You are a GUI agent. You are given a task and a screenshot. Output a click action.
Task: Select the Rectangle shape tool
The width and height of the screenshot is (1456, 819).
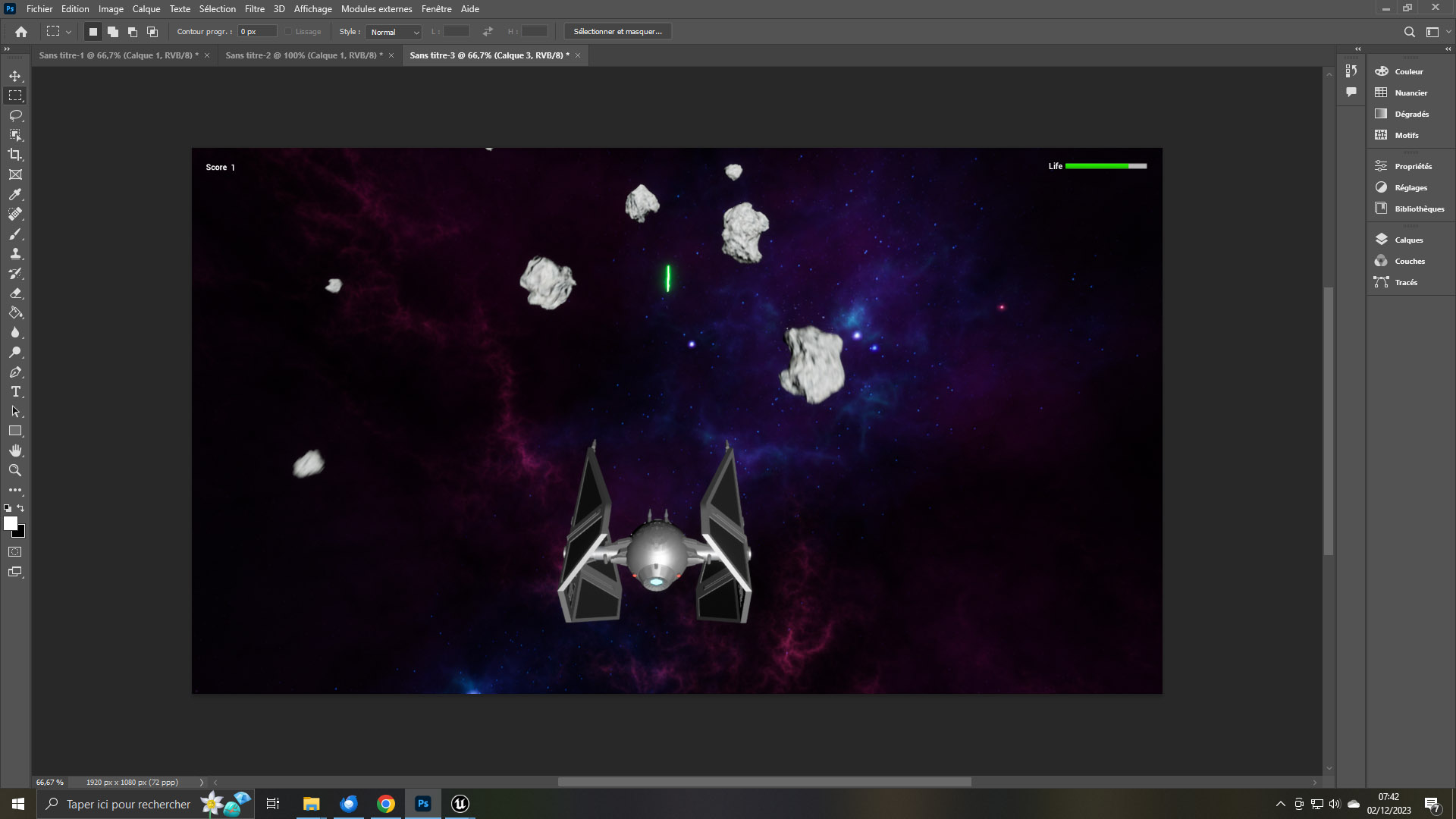tap(15, 431)
